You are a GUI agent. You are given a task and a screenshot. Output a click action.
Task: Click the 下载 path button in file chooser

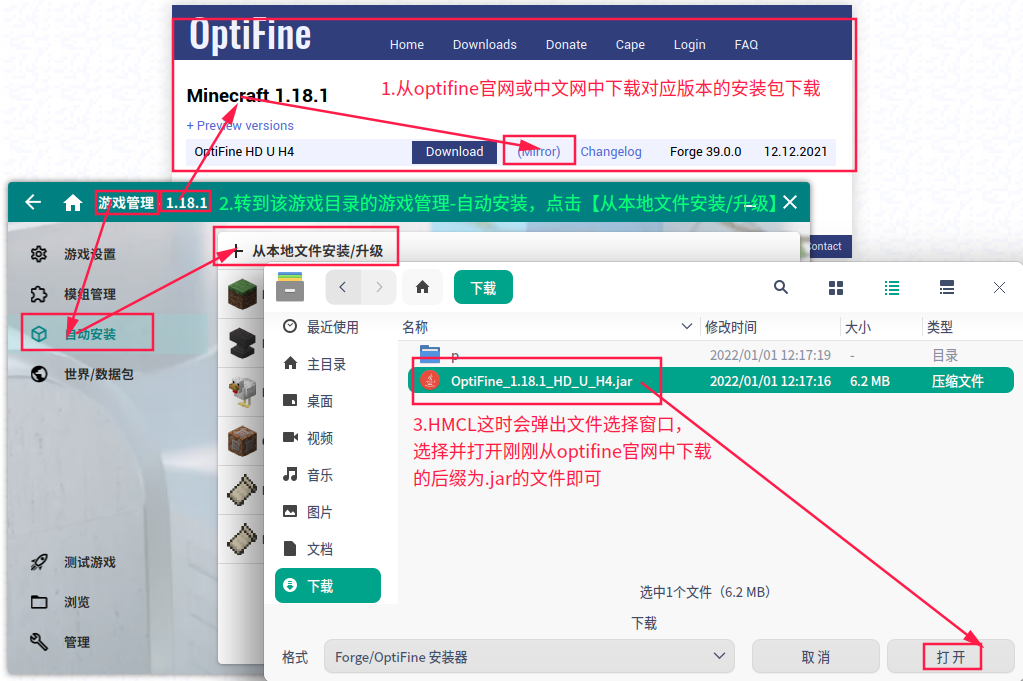(x=483, y=287)
